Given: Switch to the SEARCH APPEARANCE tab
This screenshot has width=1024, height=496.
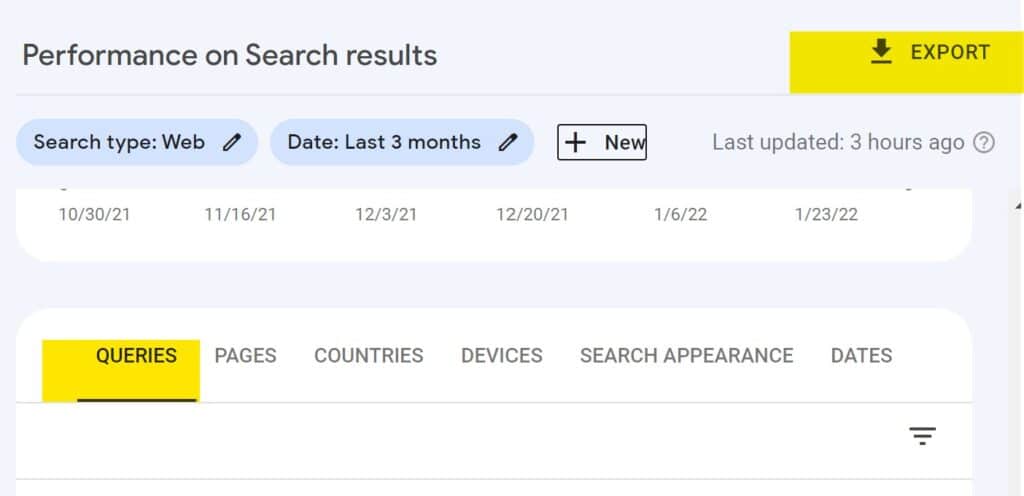Looking at the screenshot, I should point(686,356).
